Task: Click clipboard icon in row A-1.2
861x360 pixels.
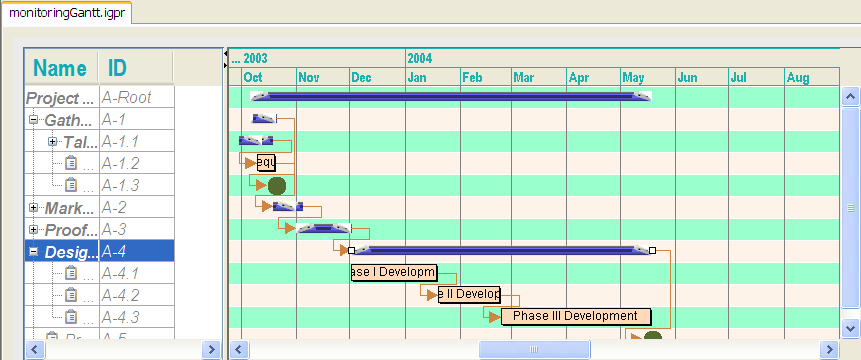Action: point(71,164)
